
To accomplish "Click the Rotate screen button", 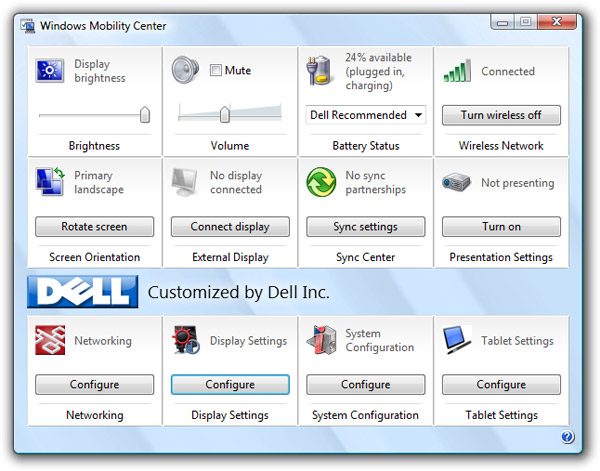I will click(95, 227).
